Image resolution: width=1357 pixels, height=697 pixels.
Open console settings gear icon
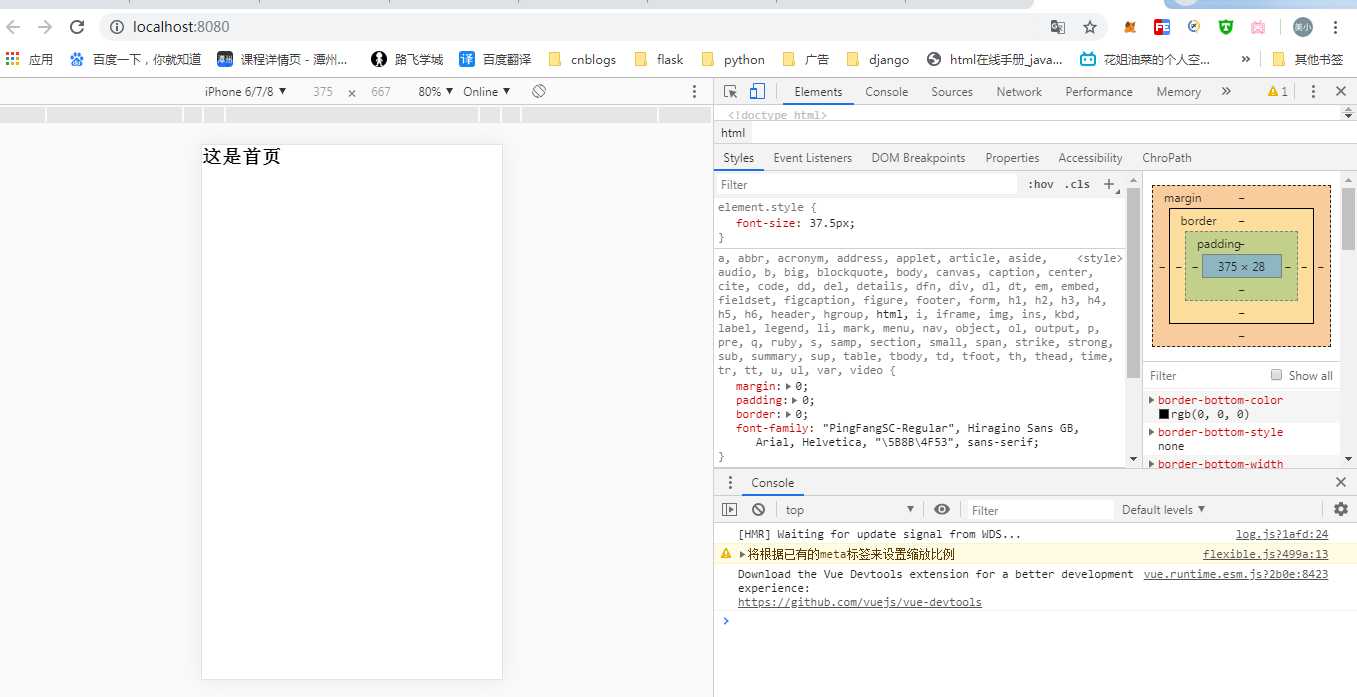pos(1341,509)
